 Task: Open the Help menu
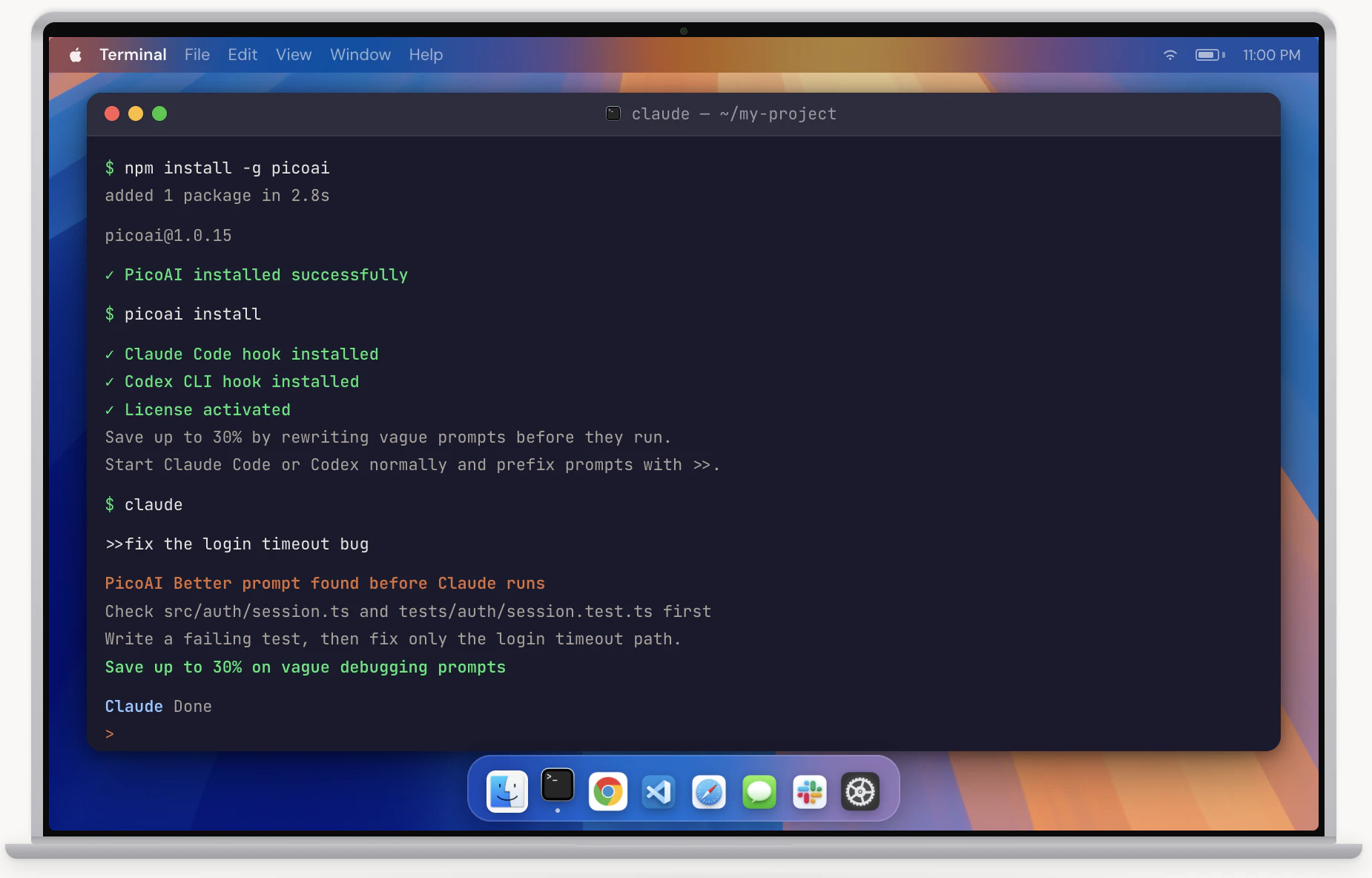[x=425, y=54]
